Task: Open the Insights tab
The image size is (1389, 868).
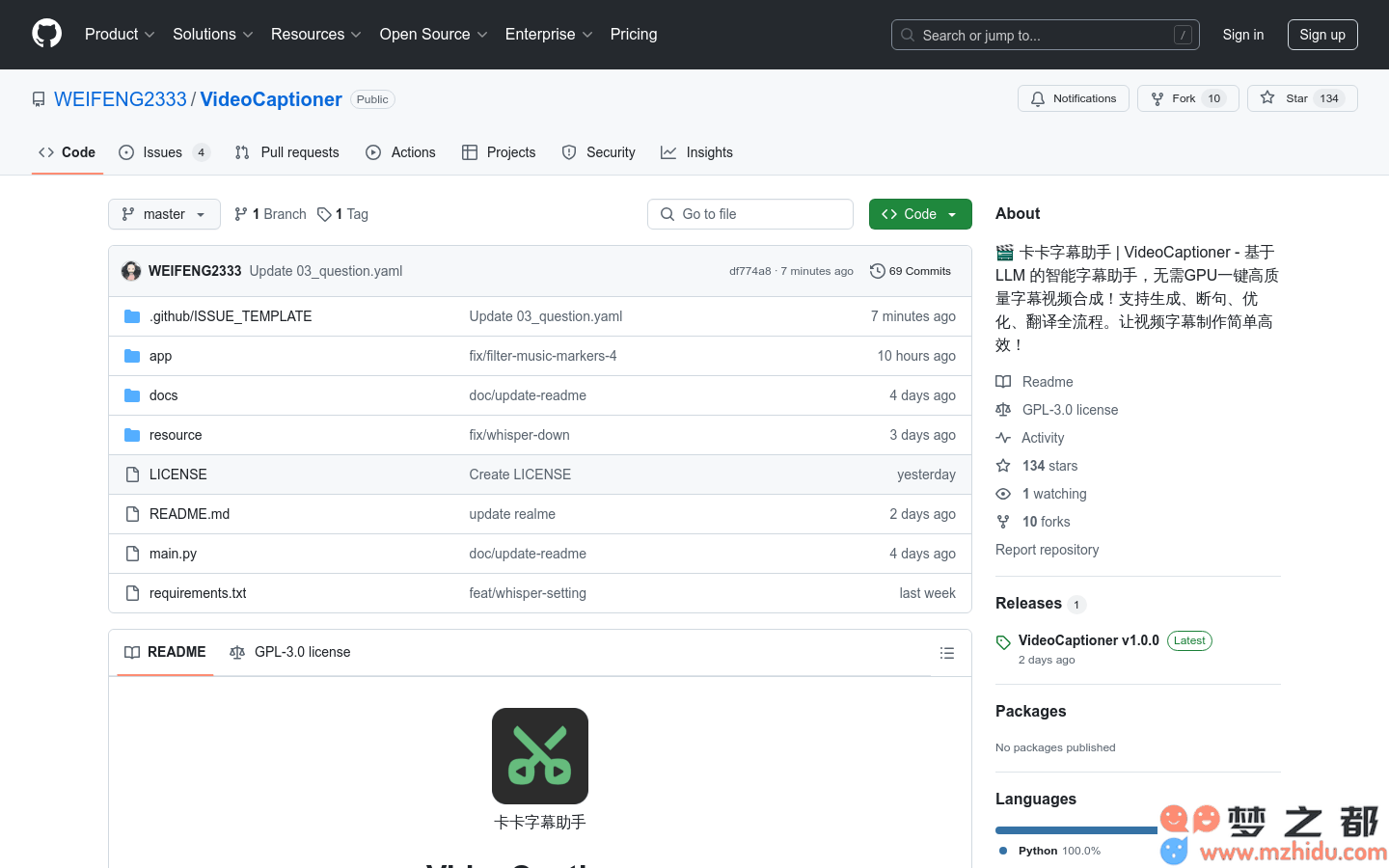Action: tap(696, 152)
